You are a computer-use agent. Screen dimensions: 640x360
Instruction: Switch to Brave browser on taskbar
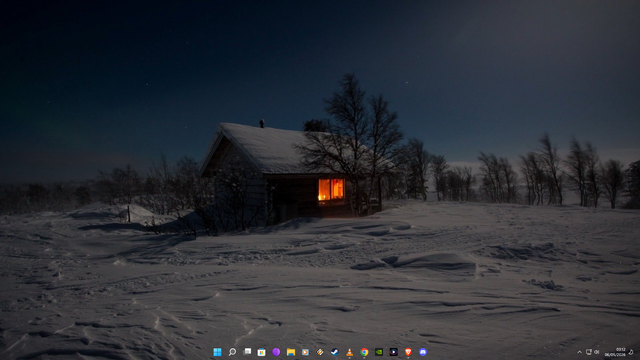point(408,352)
